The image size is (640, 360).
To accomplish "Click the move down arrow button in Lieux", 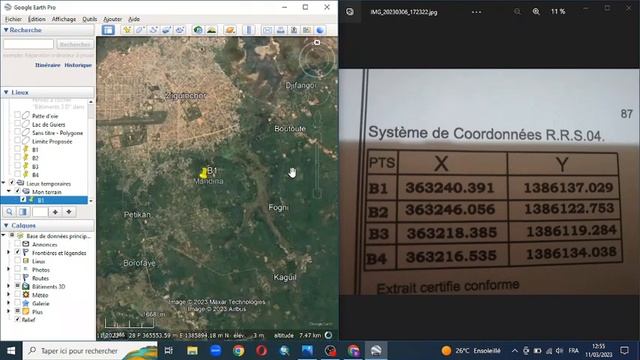I will coord(69,212).
